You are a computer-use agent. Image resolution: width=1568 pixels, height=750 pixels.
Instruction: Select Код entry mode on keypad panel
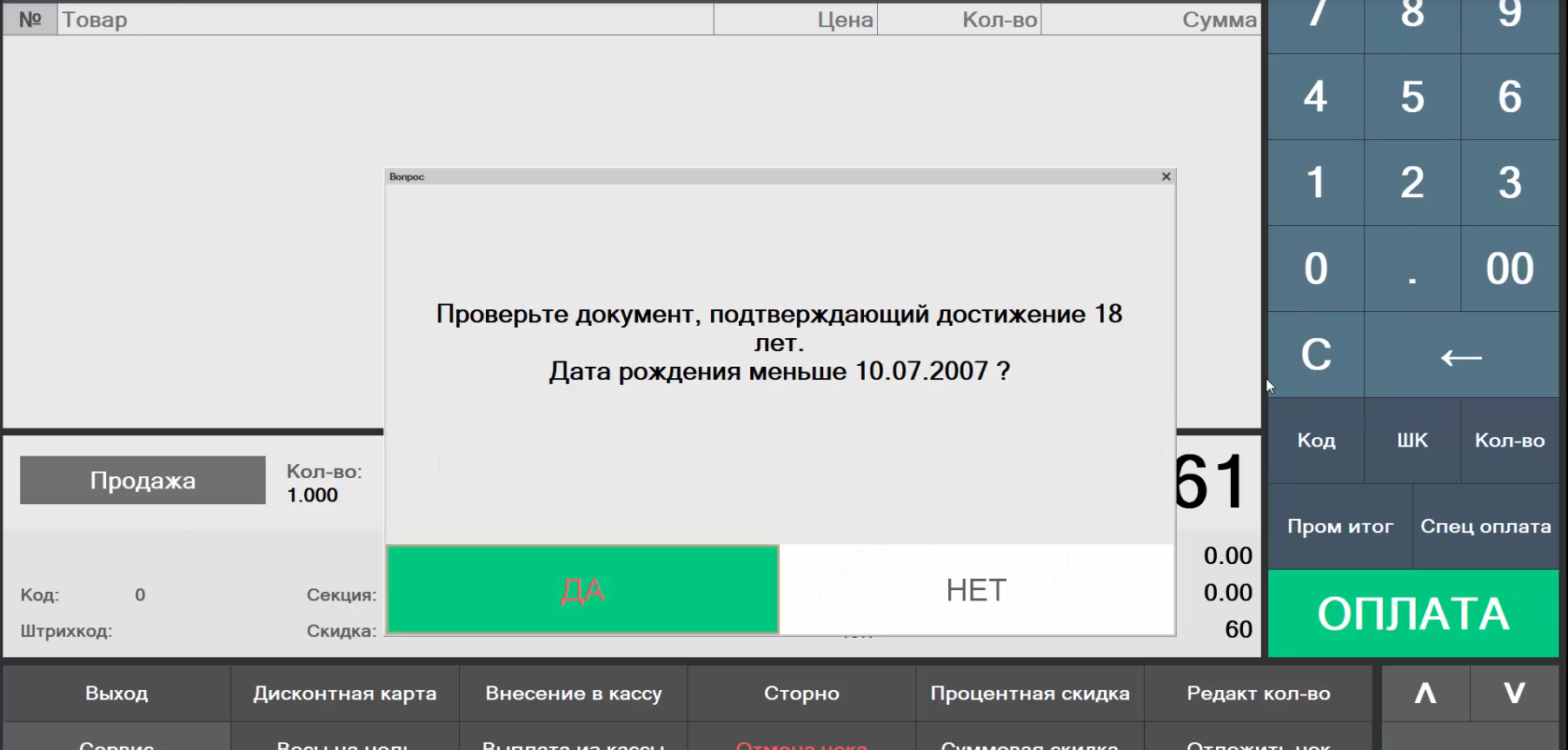[x=1316, y=441]
